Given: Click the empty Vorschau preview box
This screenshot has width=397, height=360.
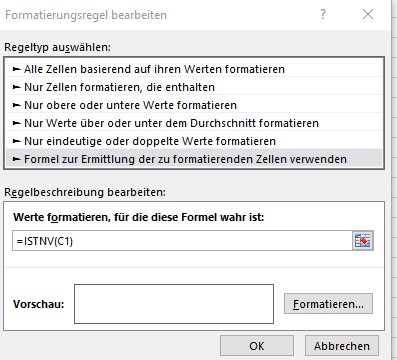Looking at the screenshot, I should point(174,304).
